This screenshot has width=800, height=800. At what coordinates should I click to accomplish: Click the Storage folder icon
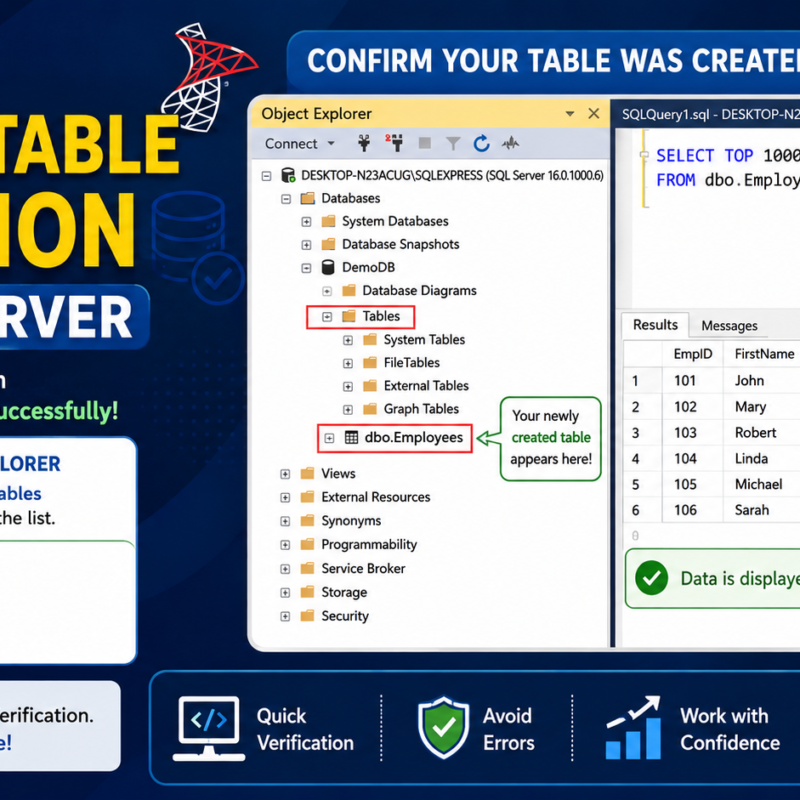click(307, 592)
